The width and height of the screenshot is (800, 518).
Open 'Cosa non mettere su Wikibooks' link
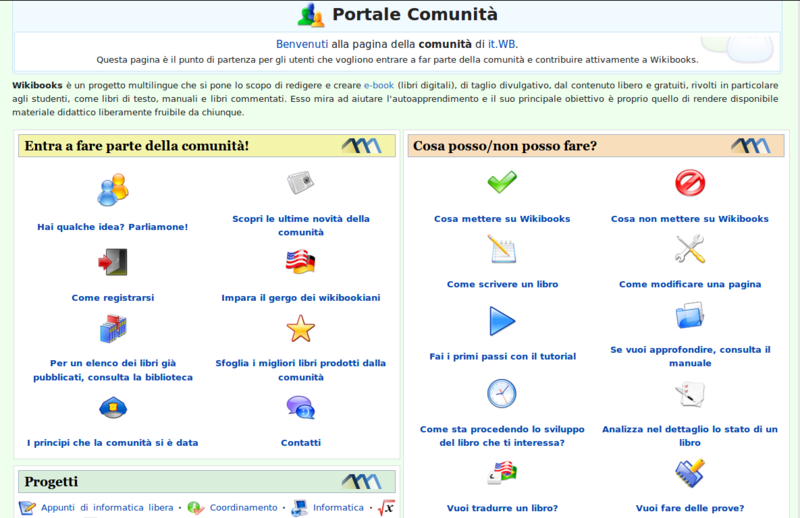tap(690, 218)
